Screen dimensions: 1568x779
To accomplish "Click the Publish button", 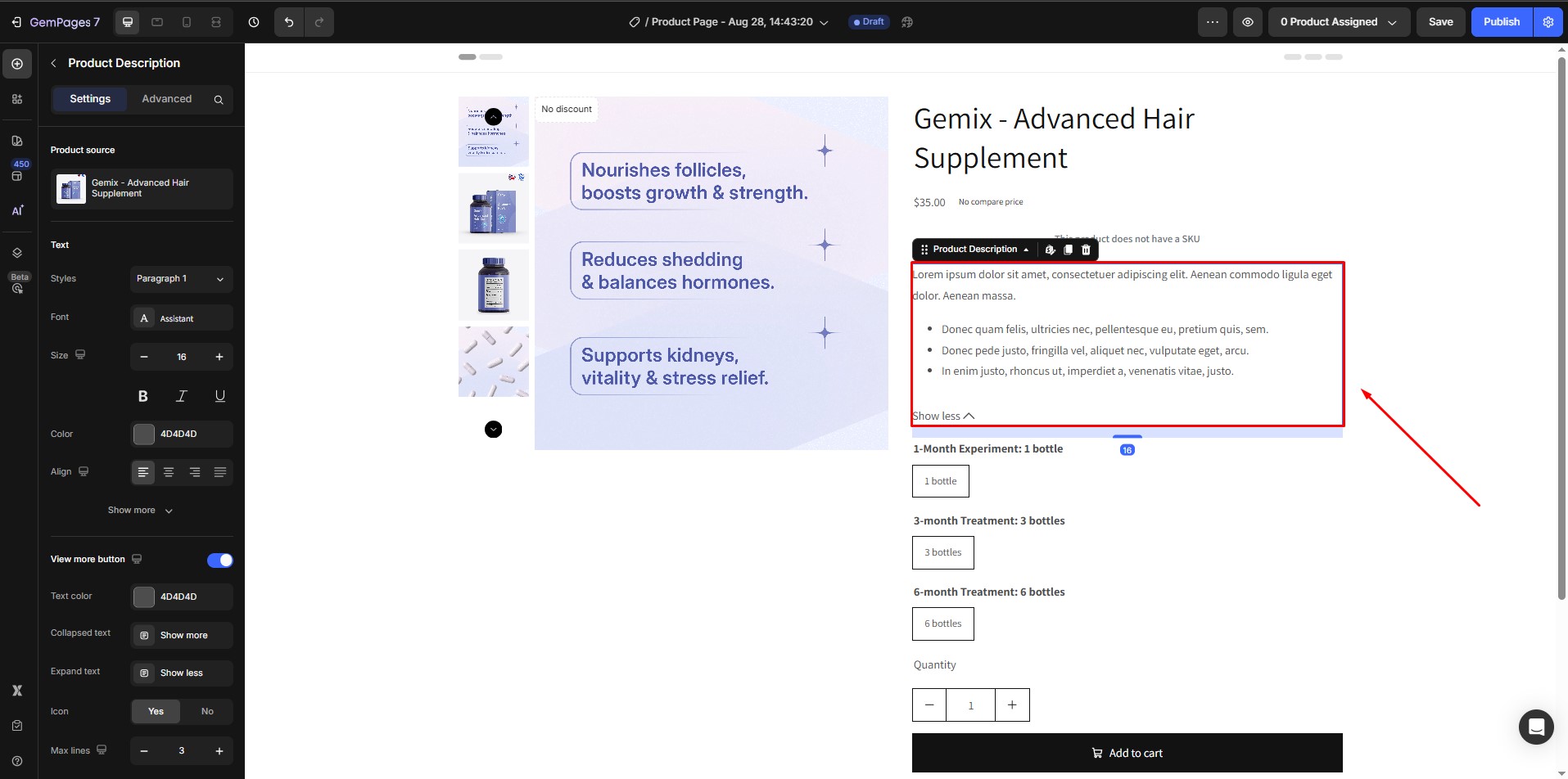I will coord(1502,22).
